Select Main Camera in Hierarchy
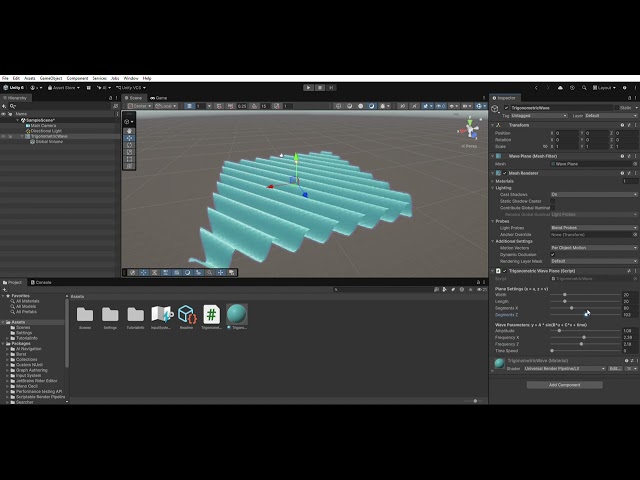This screenshot has height=480, width=640. tap(41, 126)
